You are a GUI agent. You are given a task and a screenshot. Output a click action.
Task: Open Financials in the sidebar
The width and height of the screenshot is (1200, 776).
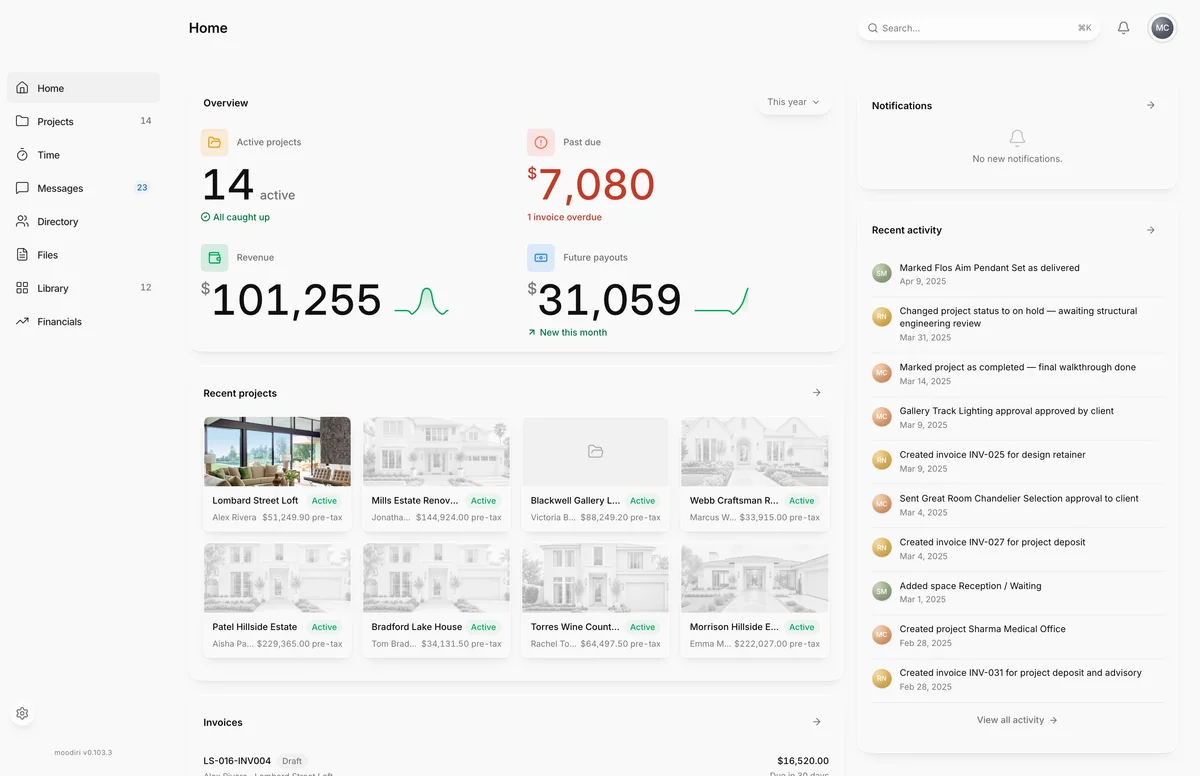tap(83, 321)
